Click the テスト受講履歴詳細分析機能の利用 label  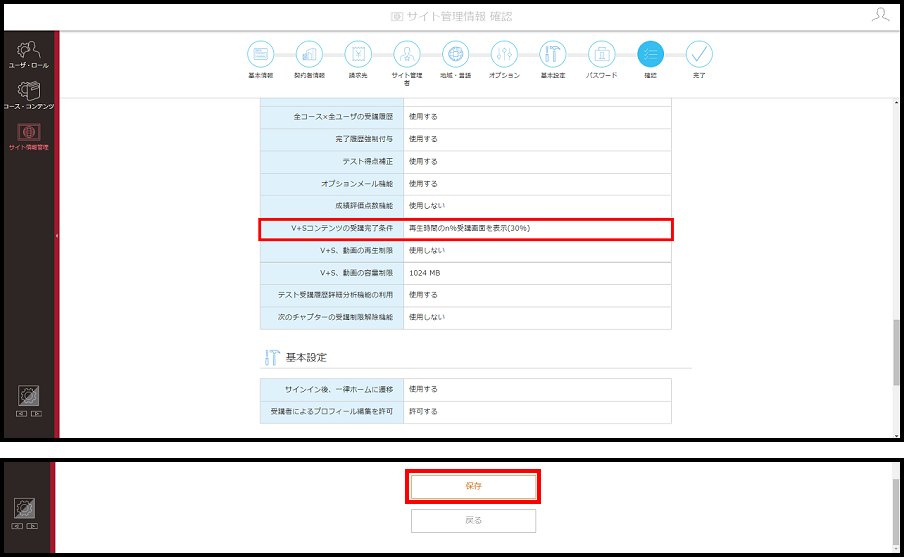pos(335,295)
